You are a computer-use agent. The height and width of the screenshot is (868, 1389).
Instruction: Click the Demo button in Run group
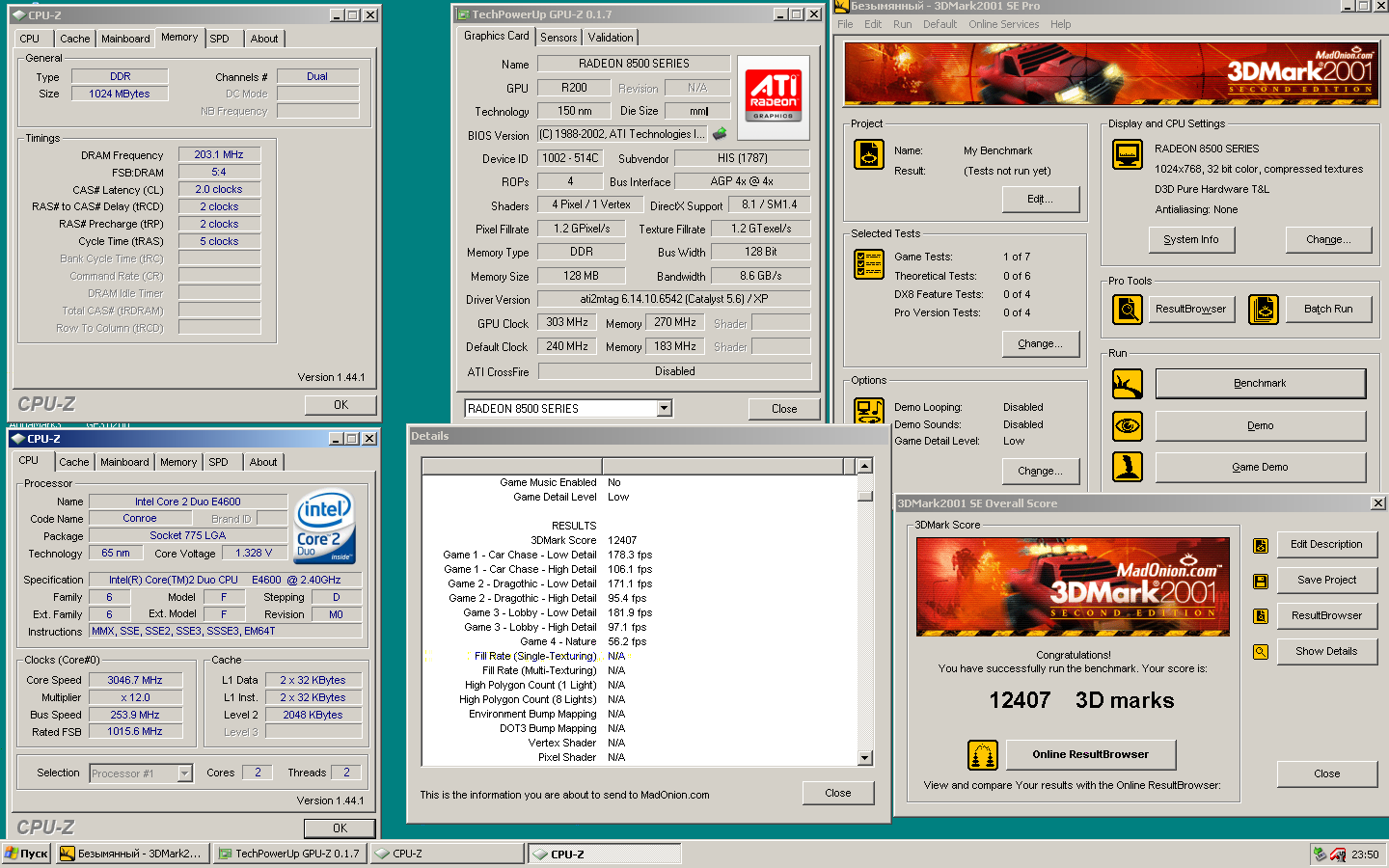(x=1261, y=425)
